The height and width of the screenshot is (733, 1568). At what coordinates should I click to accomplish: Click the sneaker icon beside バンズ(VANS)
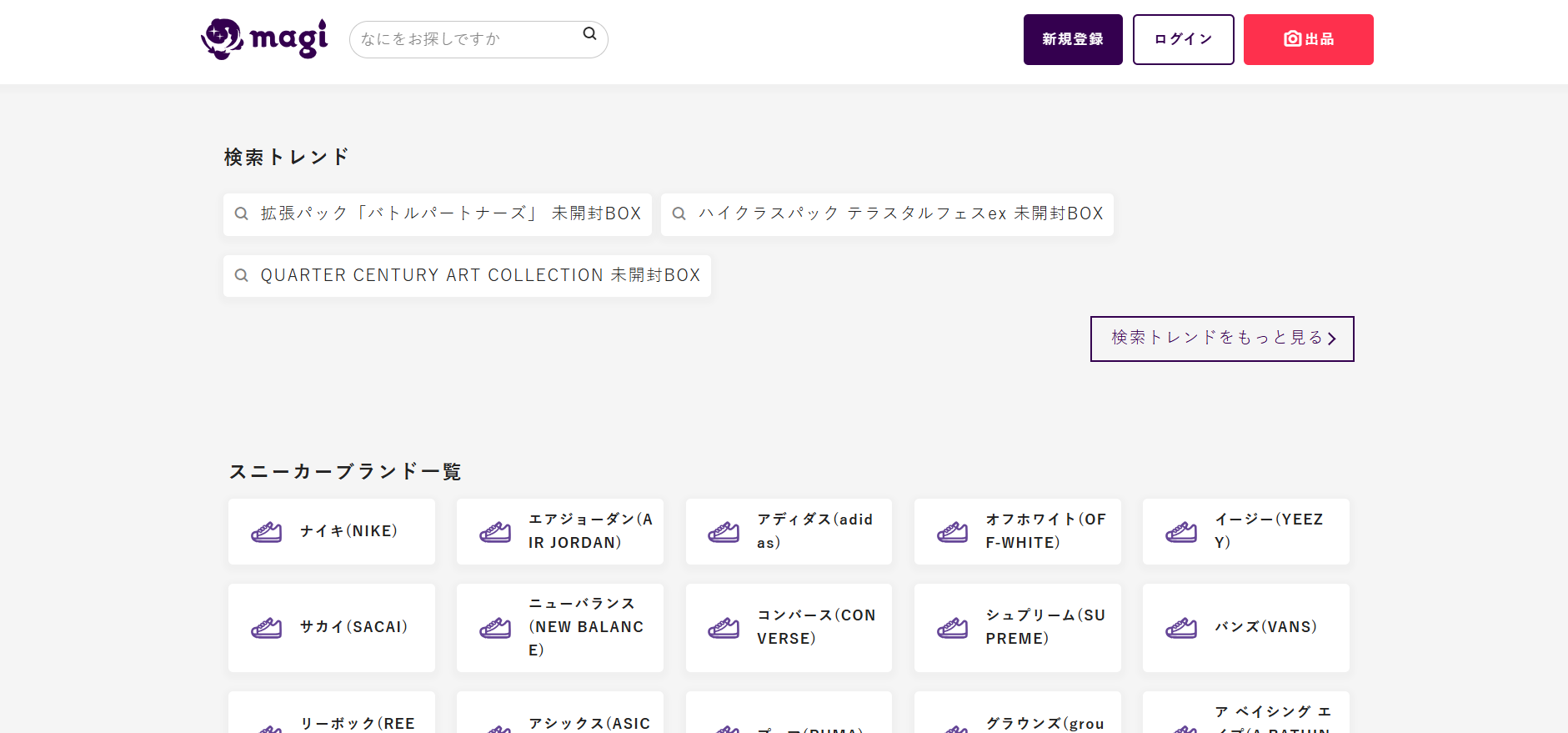[1181, 628]
